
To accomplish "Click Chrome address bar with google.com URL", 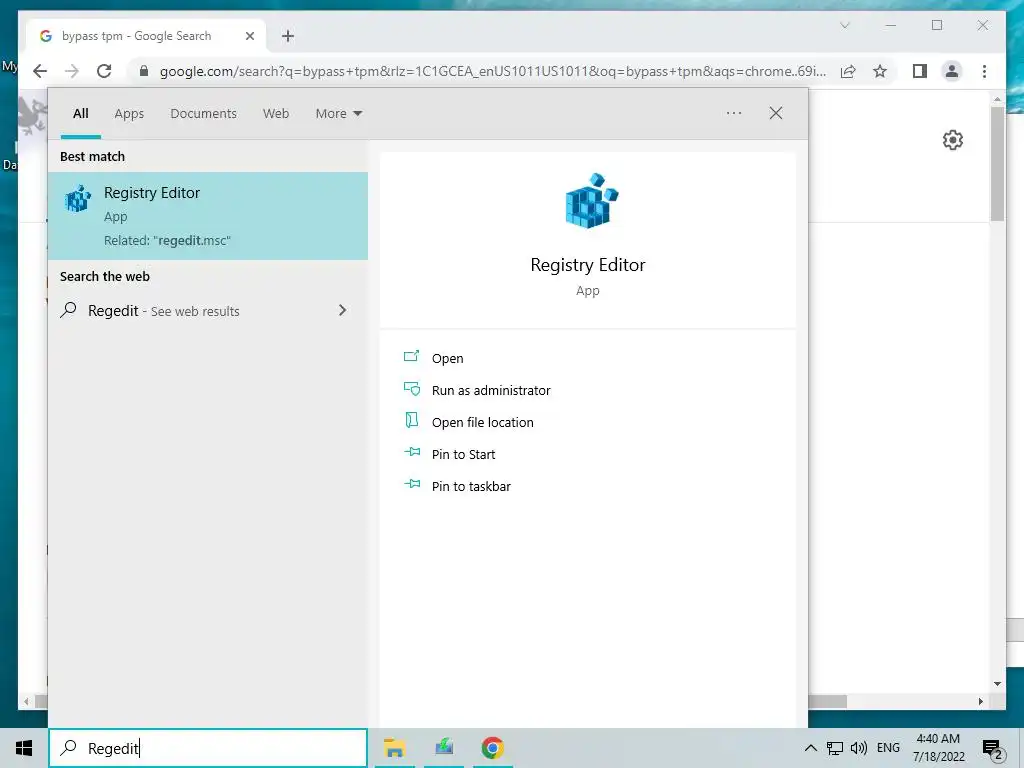I will click(x=492, y=71).
